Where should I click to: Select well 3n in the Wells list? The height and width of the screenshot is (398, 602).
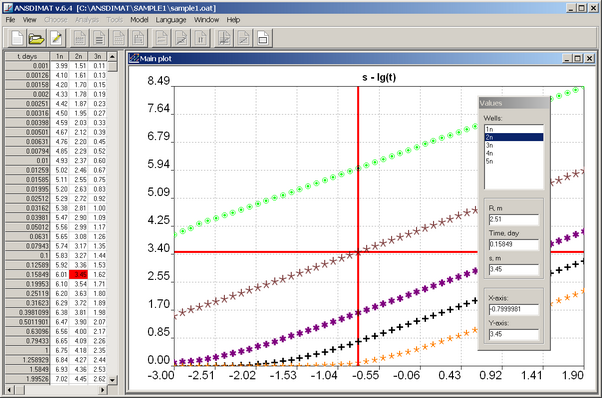click(514, 145)
